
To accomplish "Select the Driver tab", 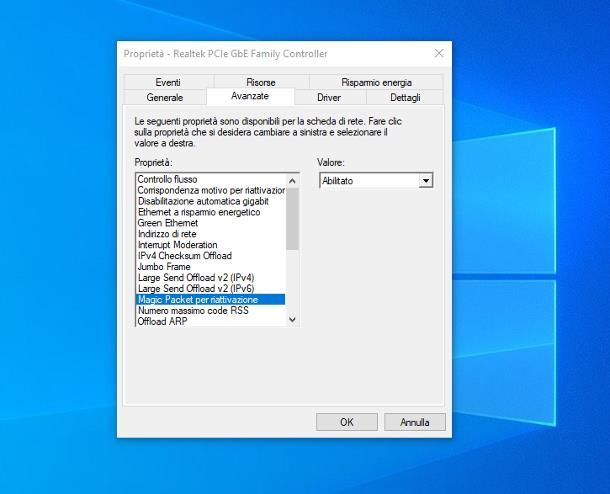I will (x=329, y=98).
